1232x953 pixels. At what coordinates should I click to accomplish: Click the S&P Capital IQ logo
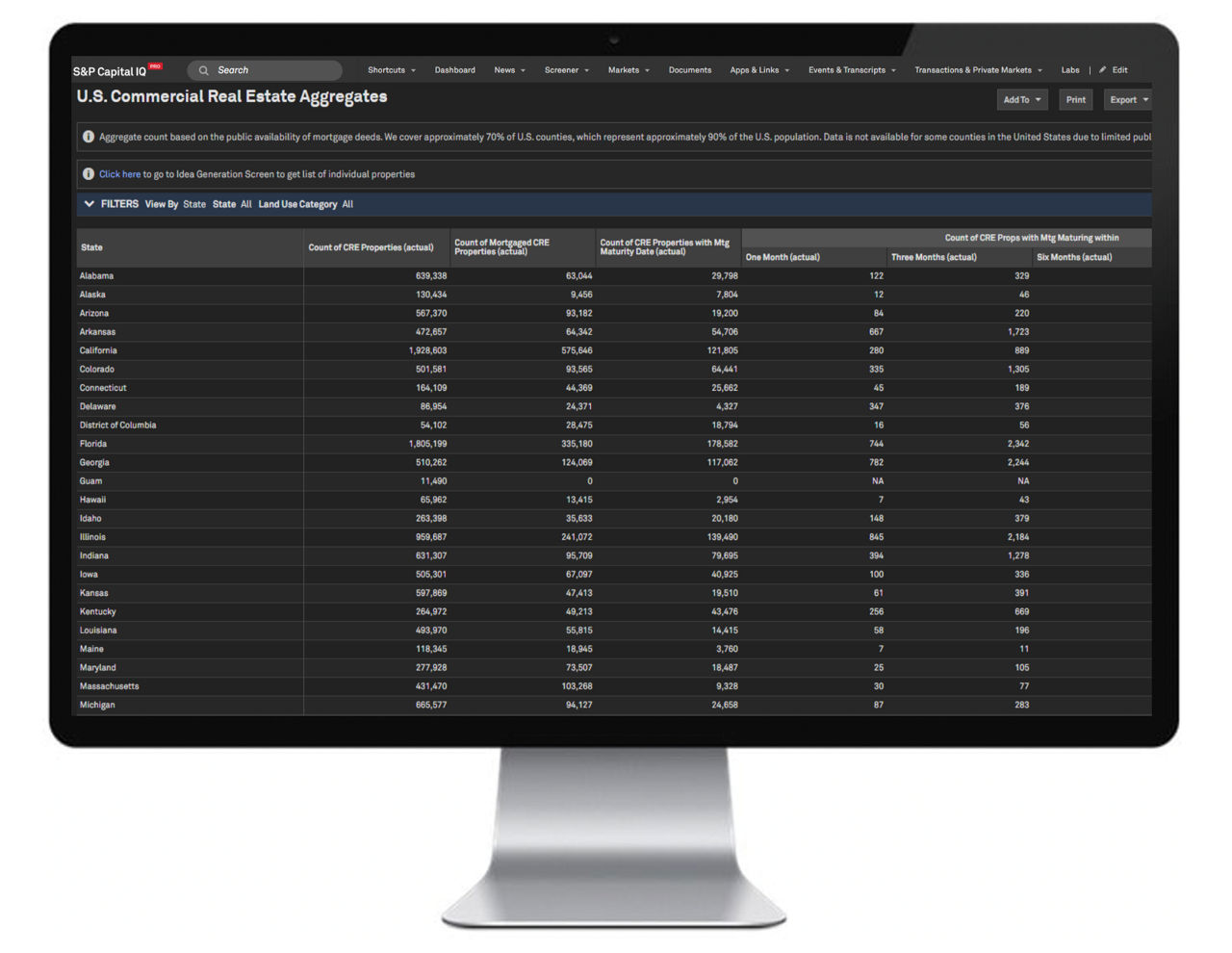tap(111, 71)
